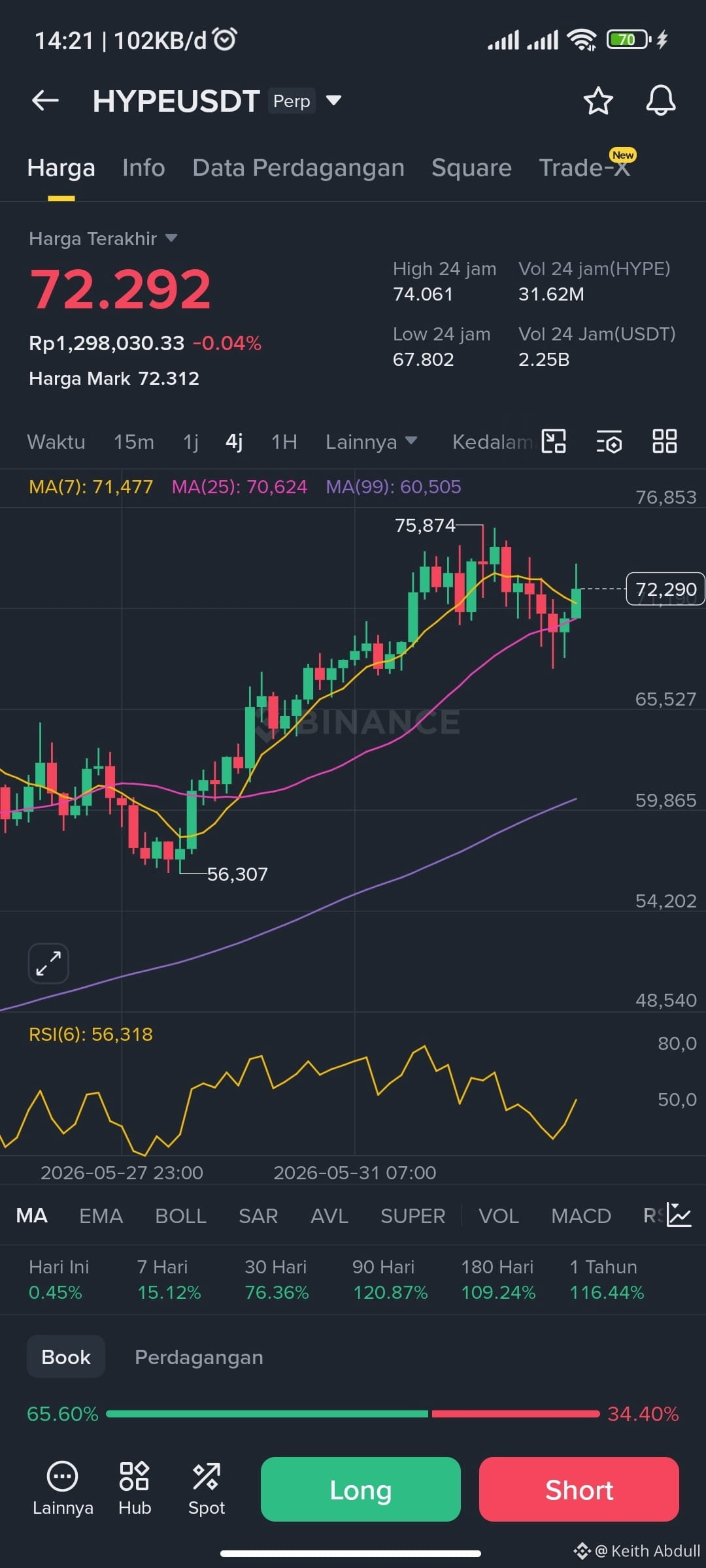
Task: Open the four-square grid layout icon
Action: (665, 441)
